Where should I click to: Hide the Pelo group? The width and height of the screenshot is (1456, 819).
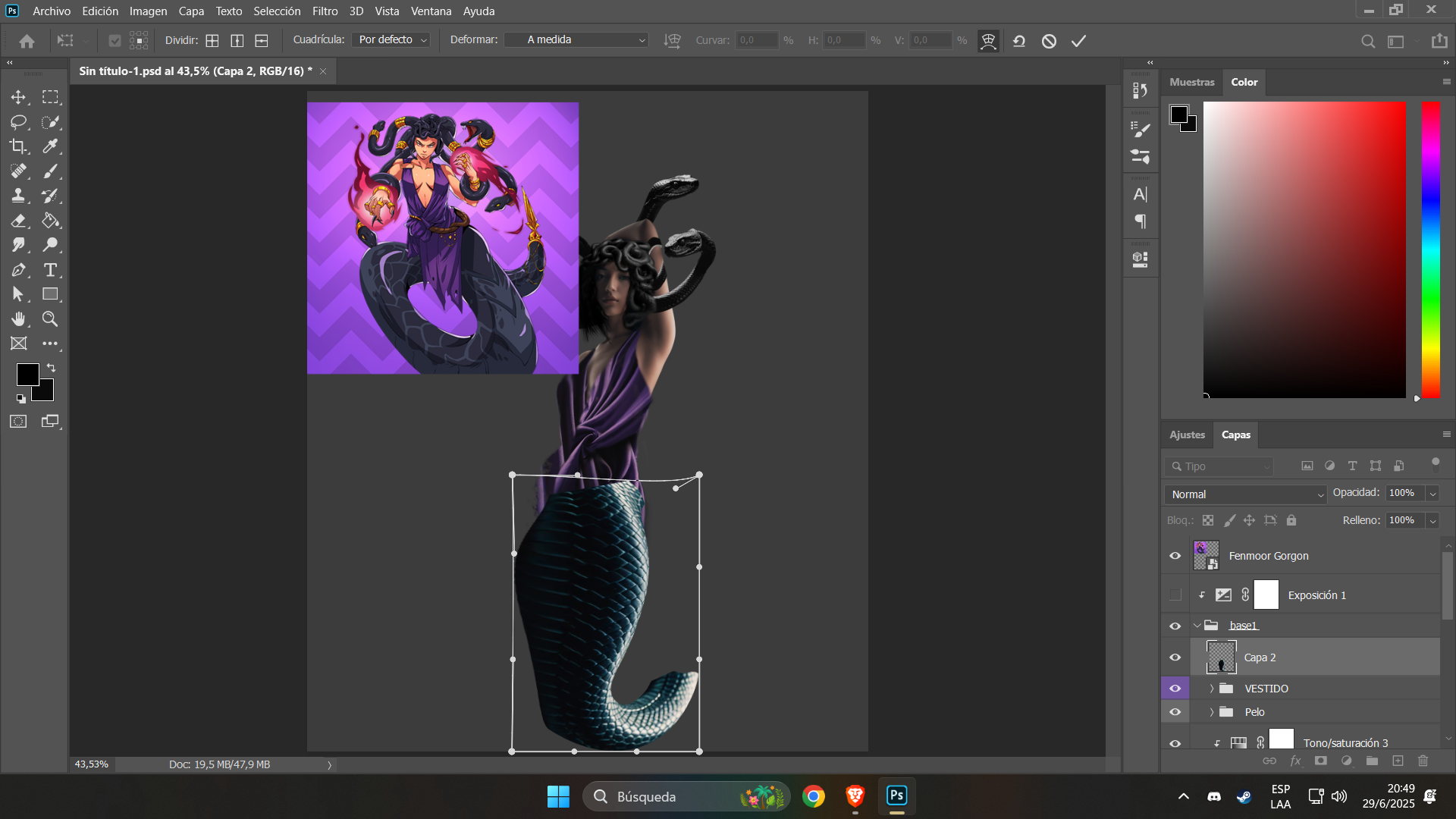click(1175, 712)
